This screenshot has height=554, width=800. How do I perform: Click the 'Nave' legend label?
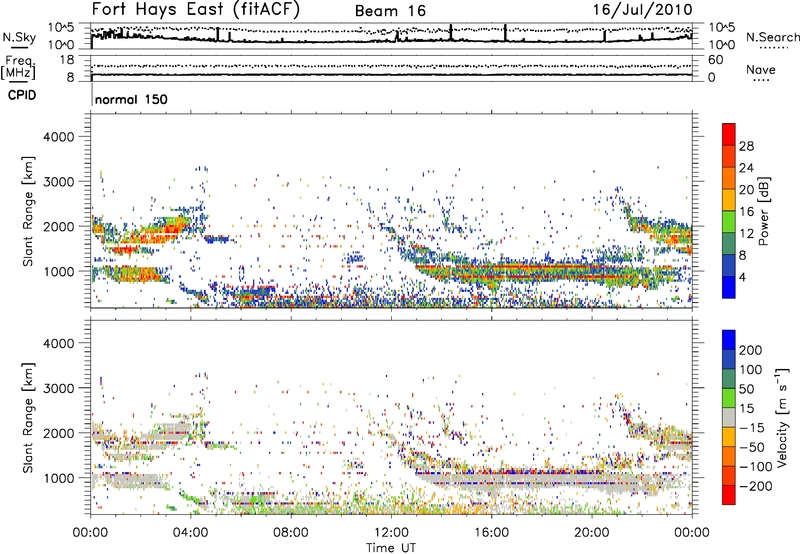(761, 69)
